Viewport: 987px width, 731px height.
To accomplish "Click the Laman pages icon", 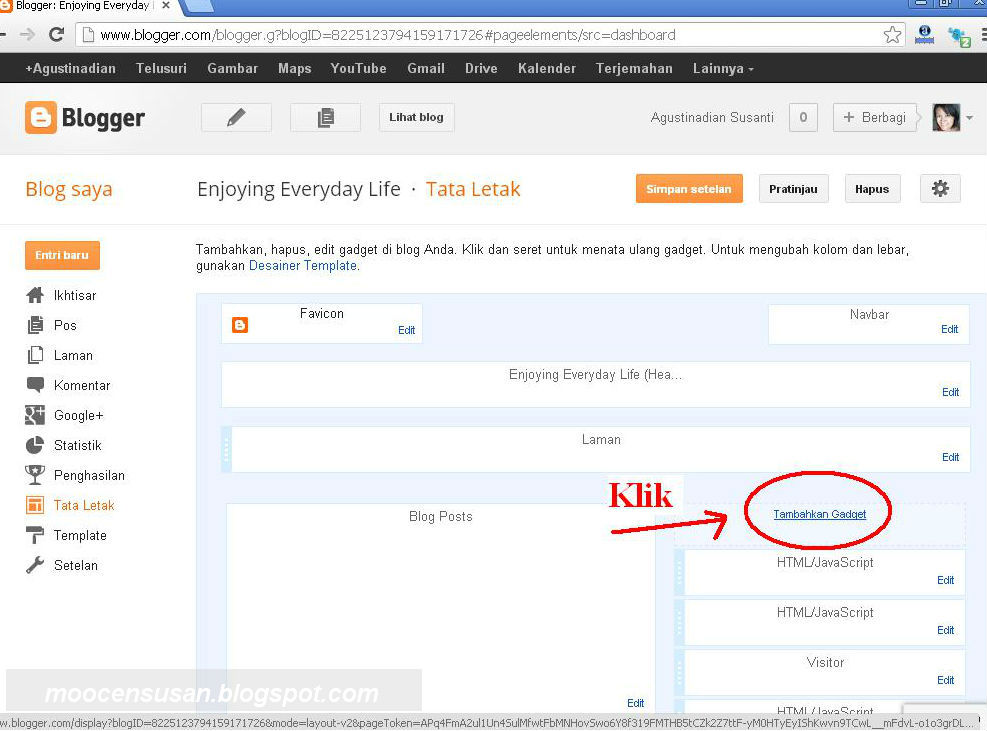I will [35, 355].
